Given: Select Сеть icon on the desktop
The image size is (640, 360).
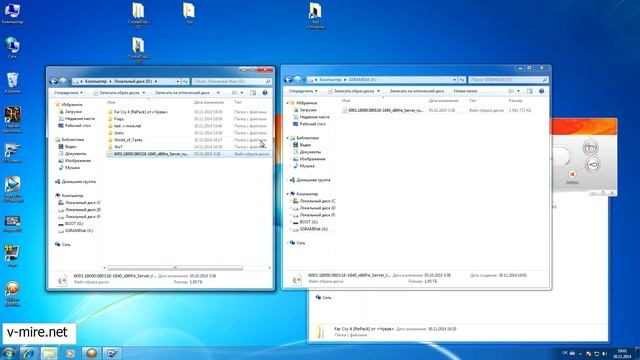Looking at the screenshot, I should point(12,48).
